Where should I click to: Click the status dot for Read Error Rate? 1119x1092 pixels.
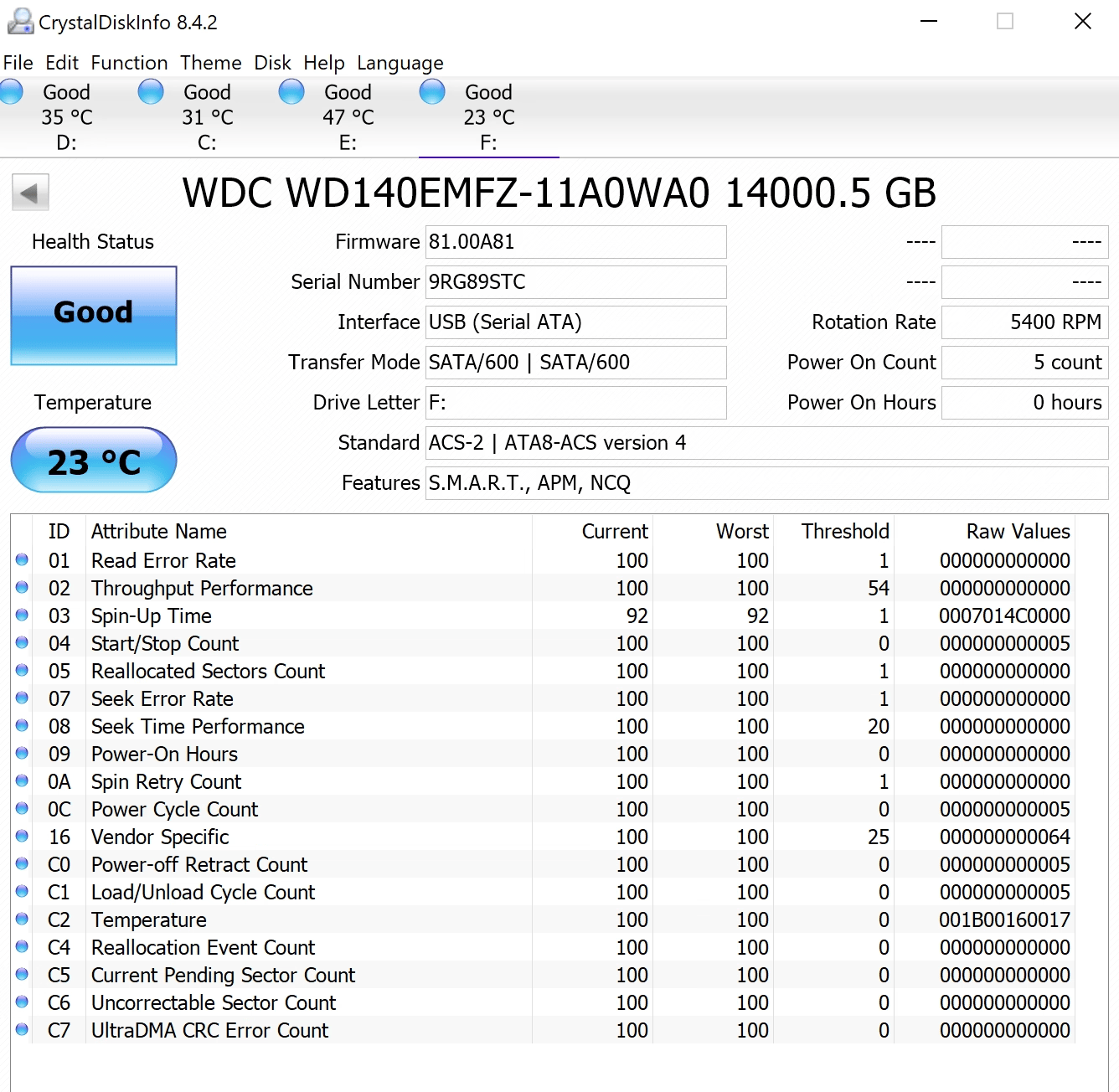[22, 559]
